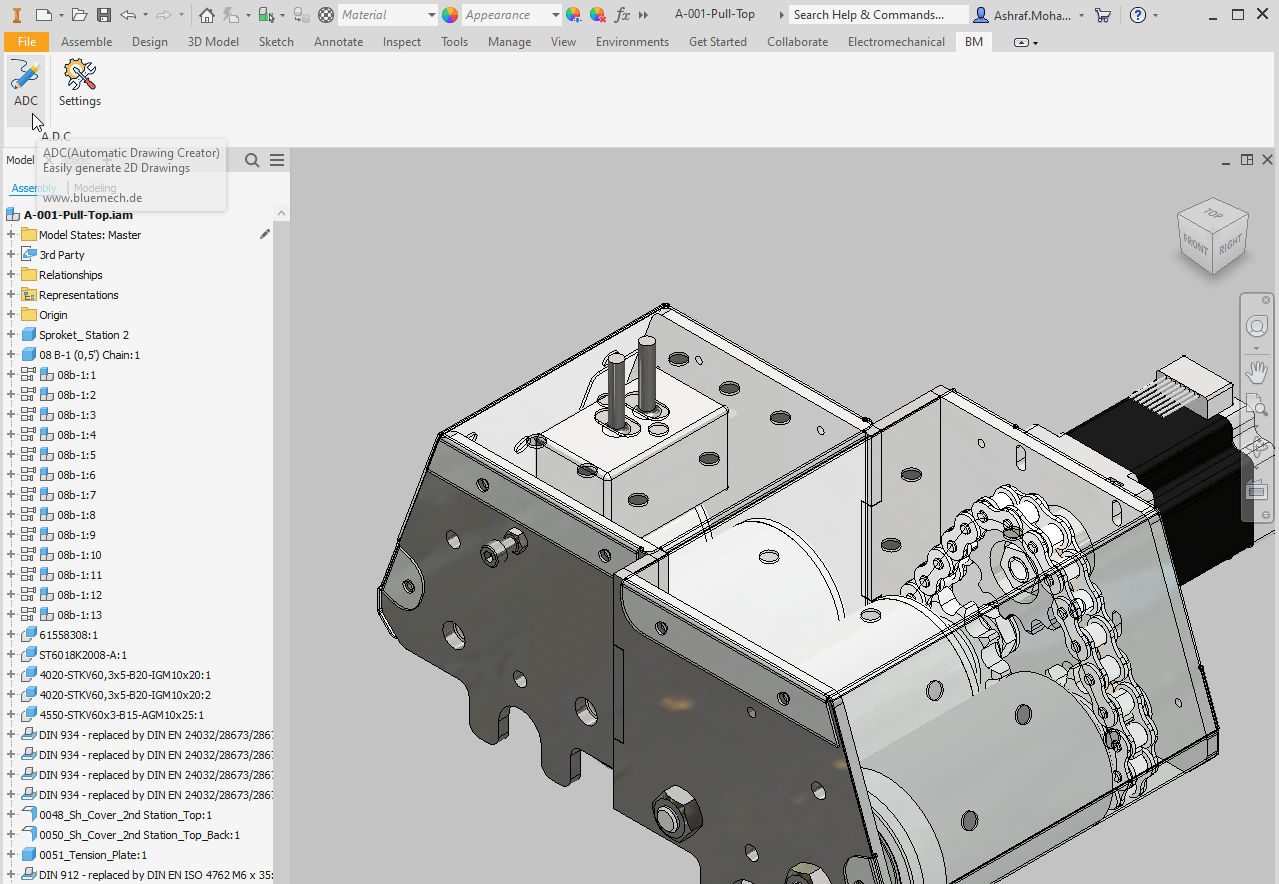Click the color wheel appearance swatch
The image size is (1279, 884).
click(450, 15)
